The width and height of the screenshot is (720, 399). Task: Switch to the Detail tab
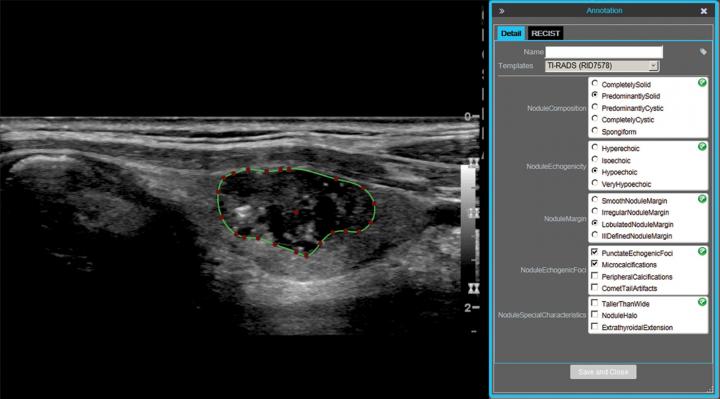511,33
